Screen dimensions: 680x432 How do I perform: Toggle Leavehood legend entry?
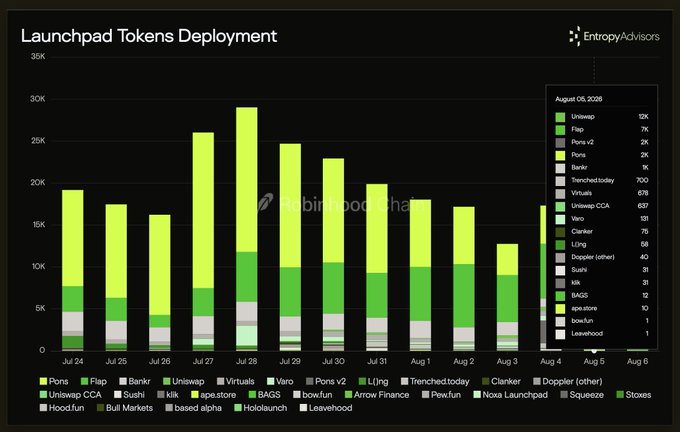click(x=326, y=408)
